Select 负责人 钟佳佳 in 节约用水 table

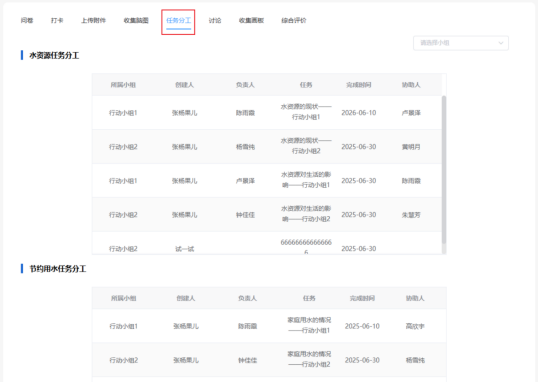247,360
